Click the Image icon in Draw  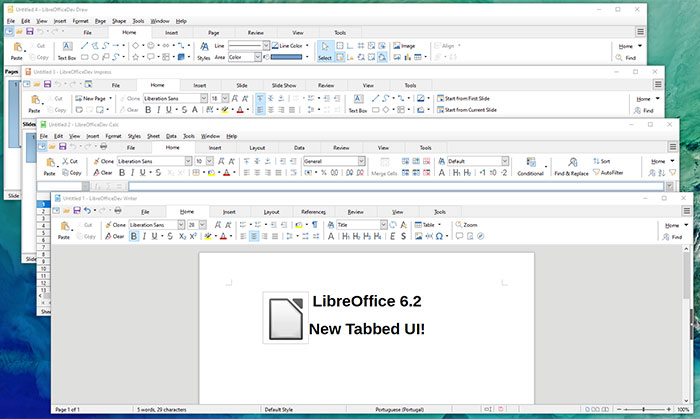tap(404, 46)
